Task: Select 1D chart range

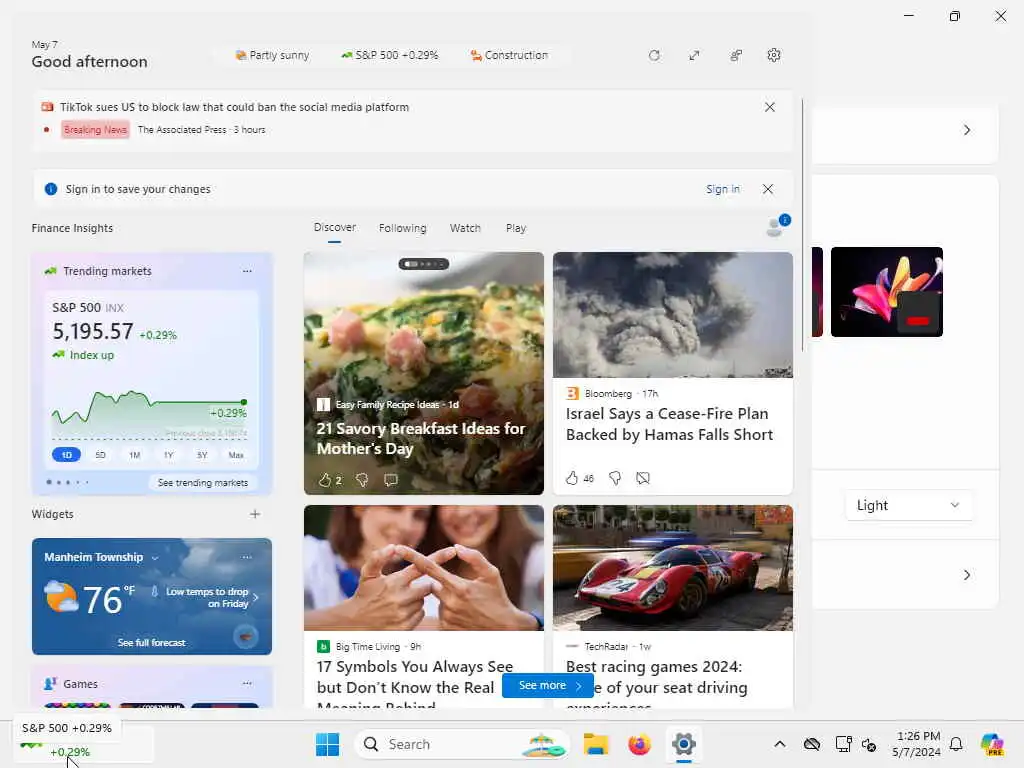Action: tap(67, 455)
